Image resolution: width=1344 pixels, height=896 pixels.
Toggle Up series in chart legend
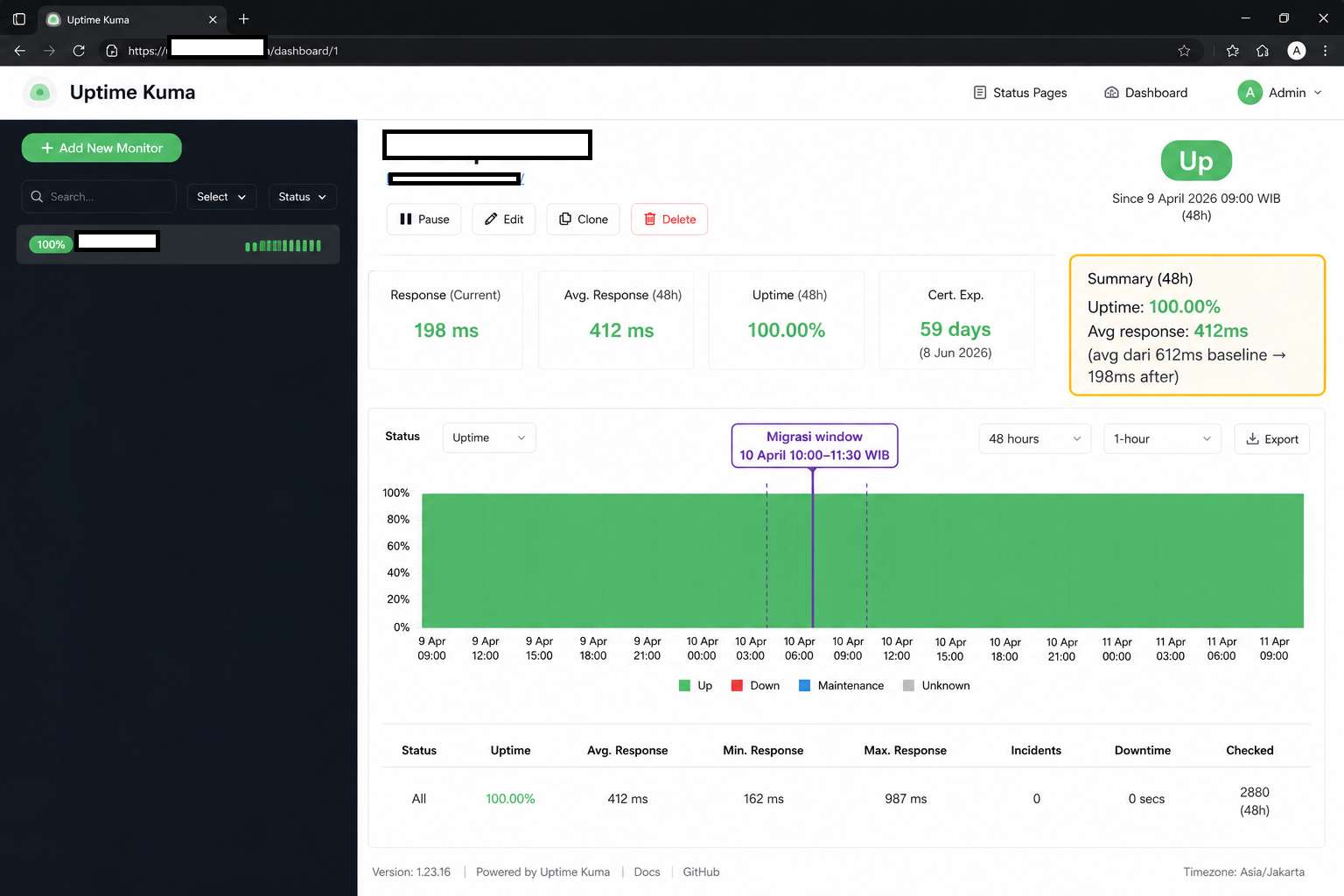[x=696, y=685]
